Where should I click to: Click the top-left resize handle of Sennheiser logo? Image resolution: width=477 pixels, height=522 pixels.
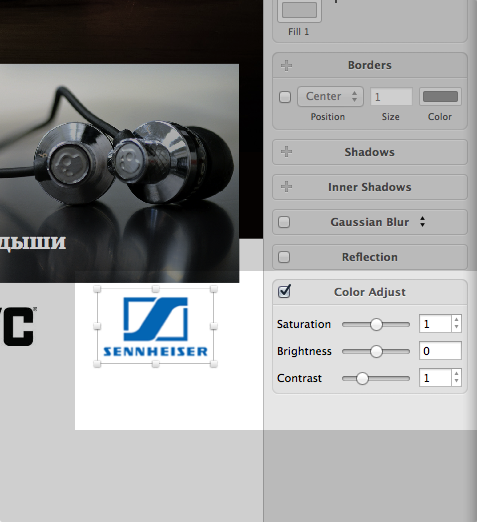97,289
